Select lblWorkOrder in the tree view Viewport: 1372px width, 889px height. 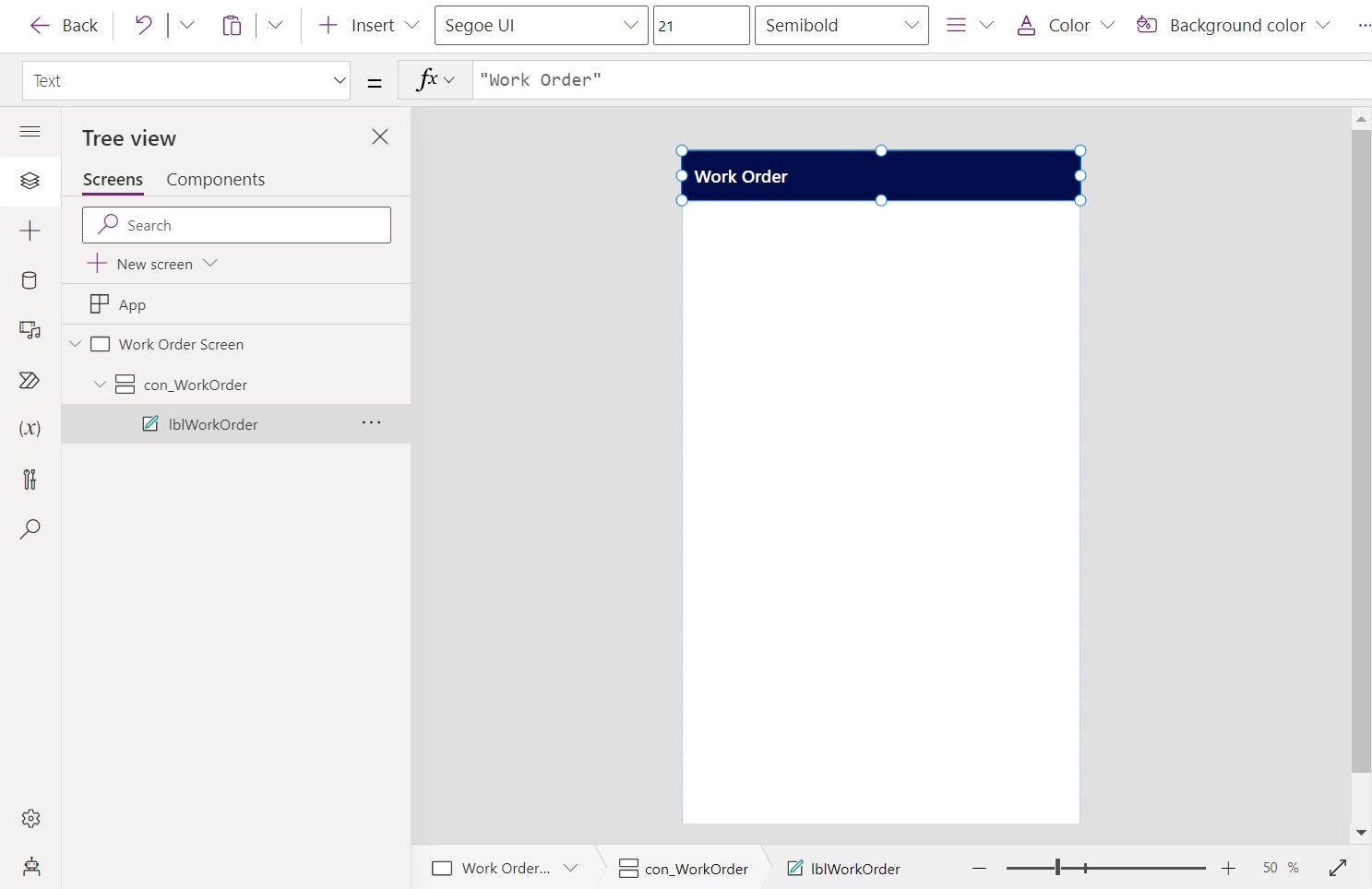pyautogui.click(x=212, y=424)
